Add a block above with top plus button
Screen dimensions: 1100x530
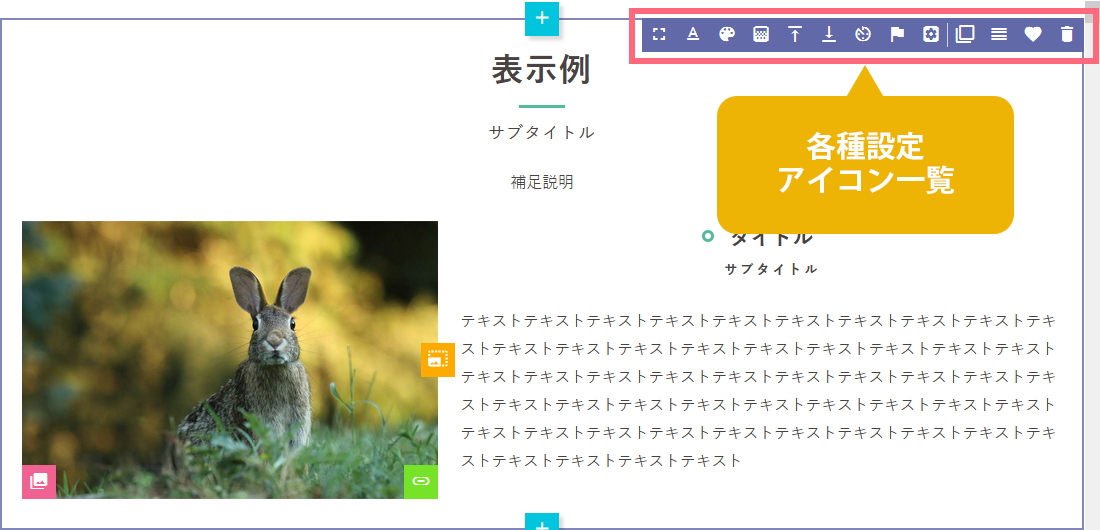pyautogui.click(x=541, y=18)
